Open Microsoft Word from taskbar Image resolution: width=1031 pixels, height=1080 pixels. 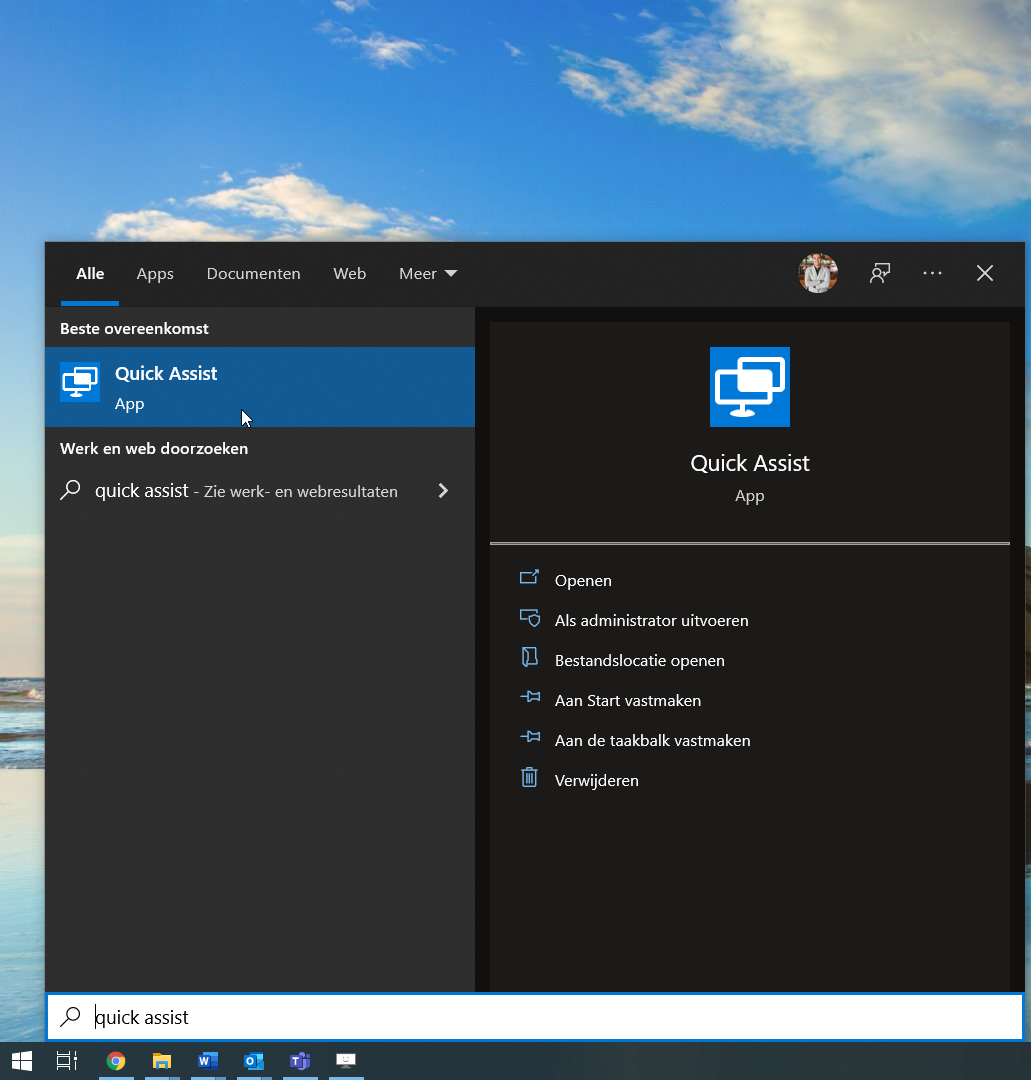tap(207, 1061)
